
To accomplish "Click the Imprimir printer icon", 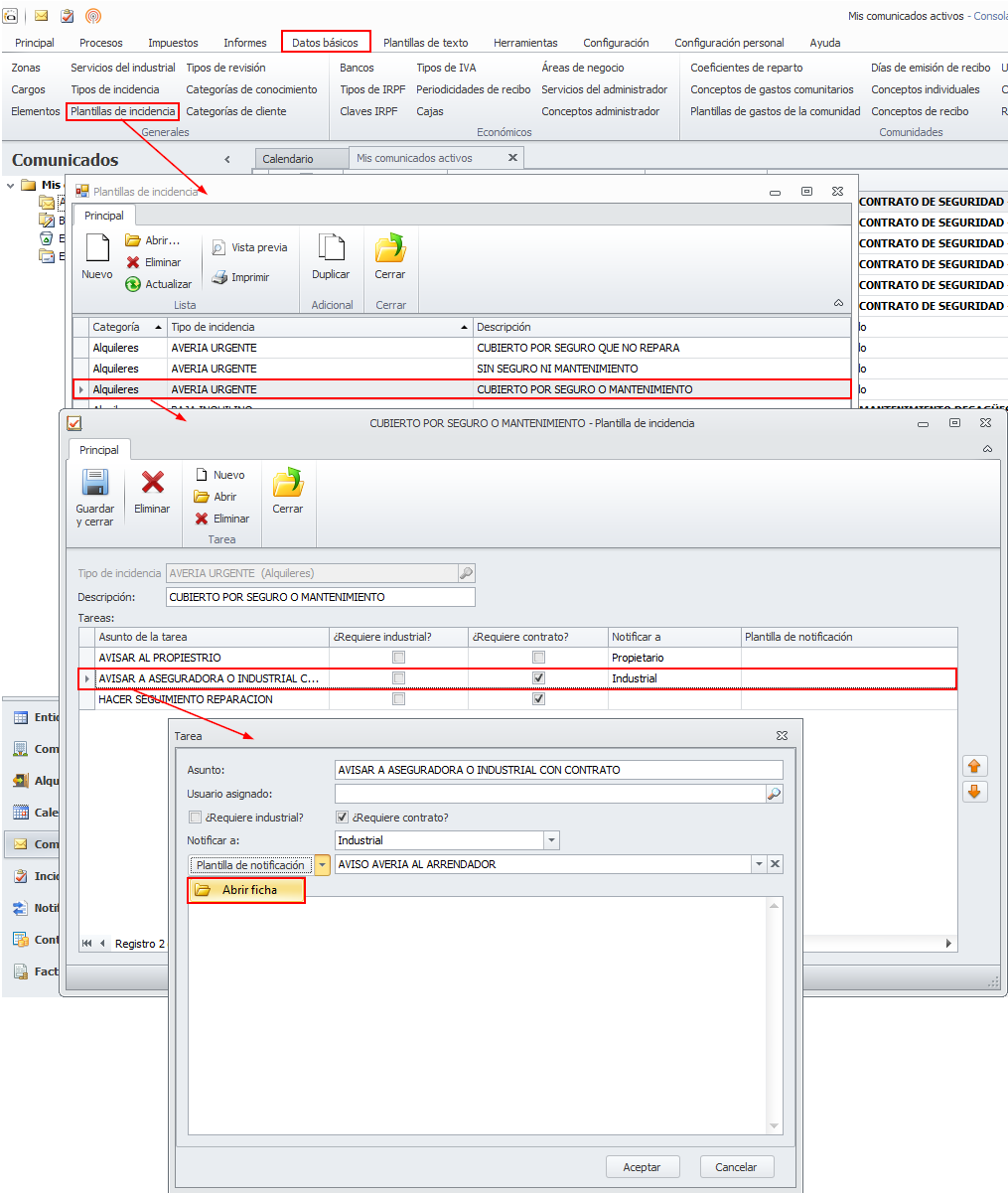I will [x=220, y=277].
